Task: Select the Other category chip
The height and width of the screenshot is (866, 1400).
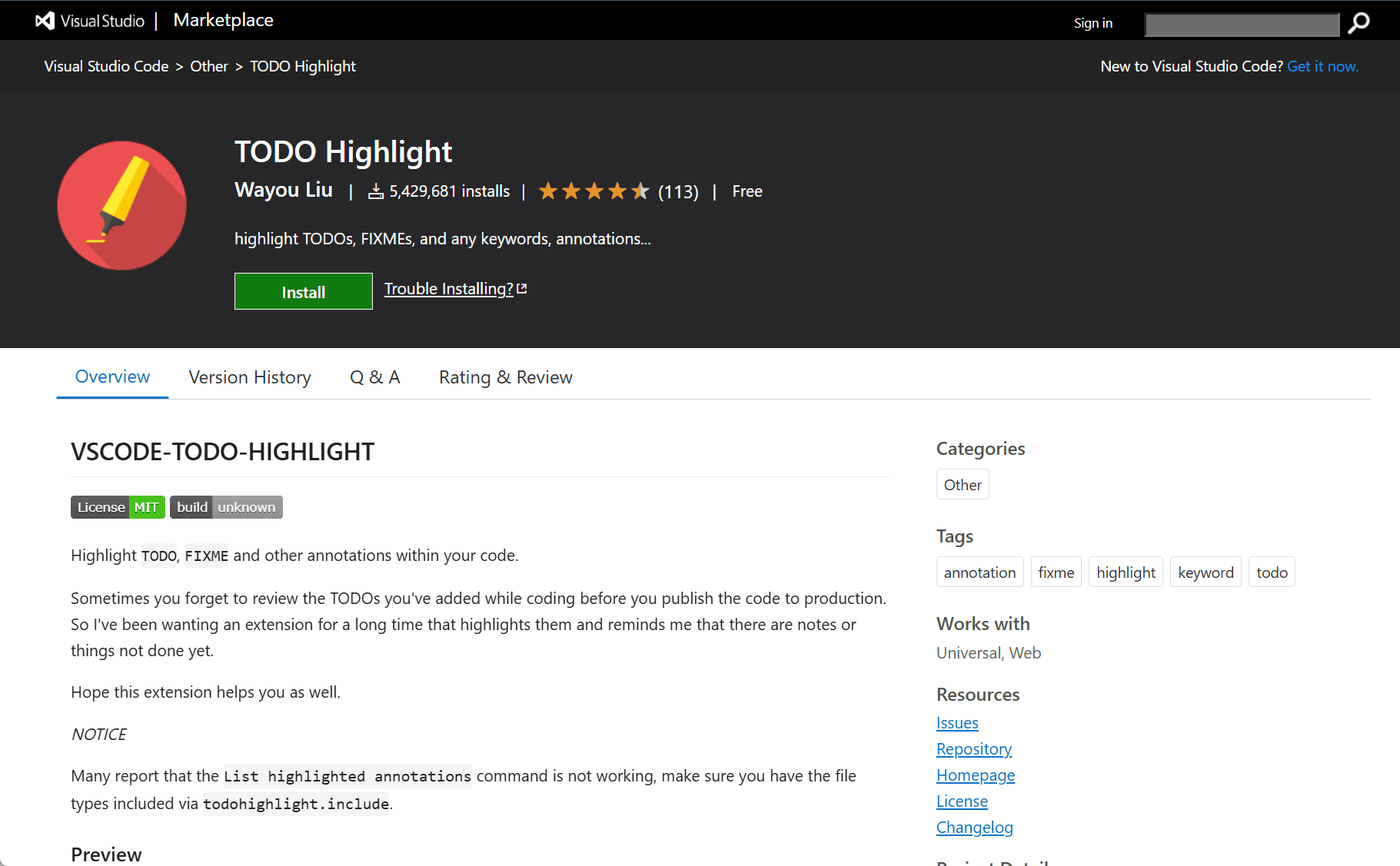Action: click(x=962, y=485)
